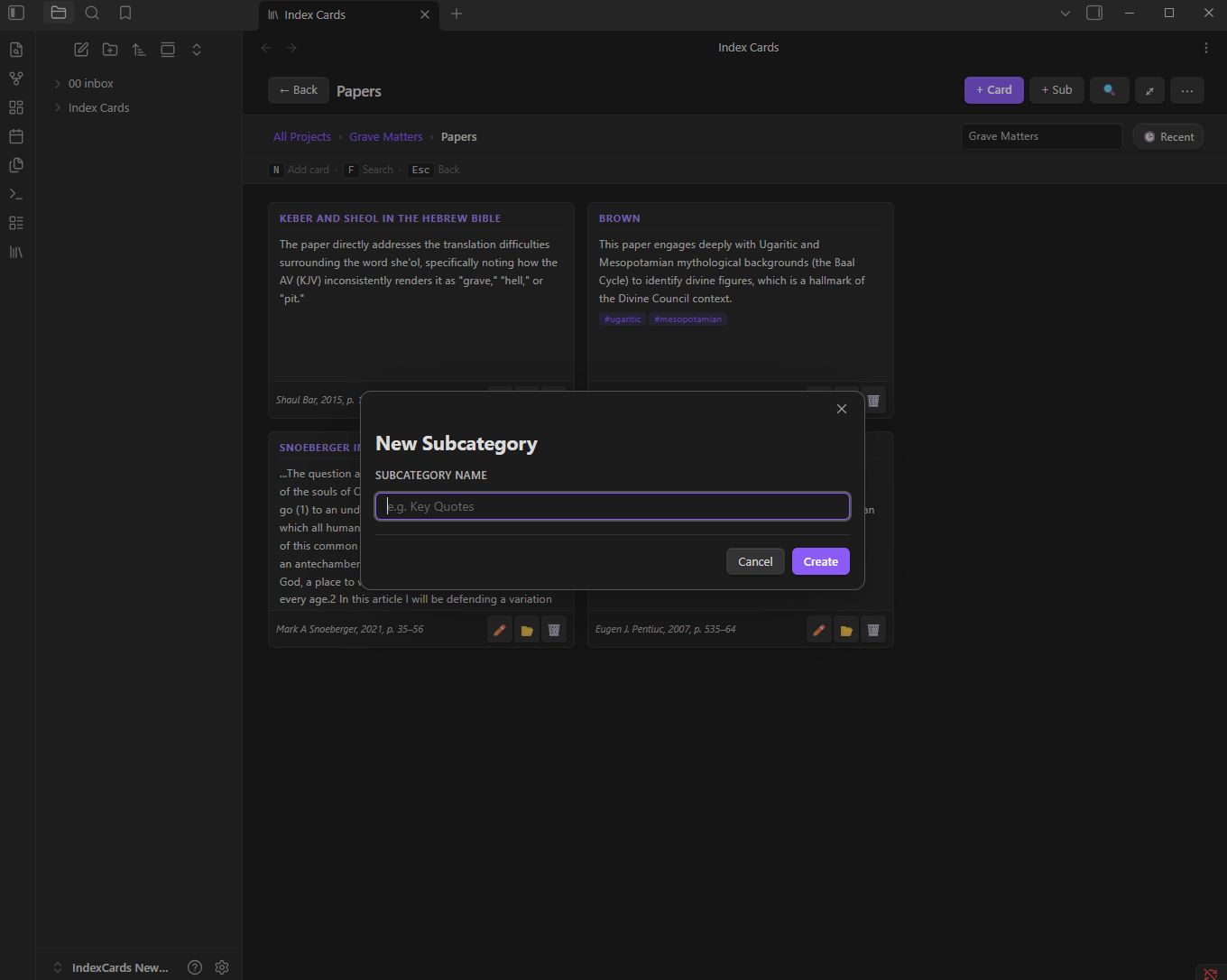
Task: Open command palette terminal icon
Action: [x=16, y=194]
